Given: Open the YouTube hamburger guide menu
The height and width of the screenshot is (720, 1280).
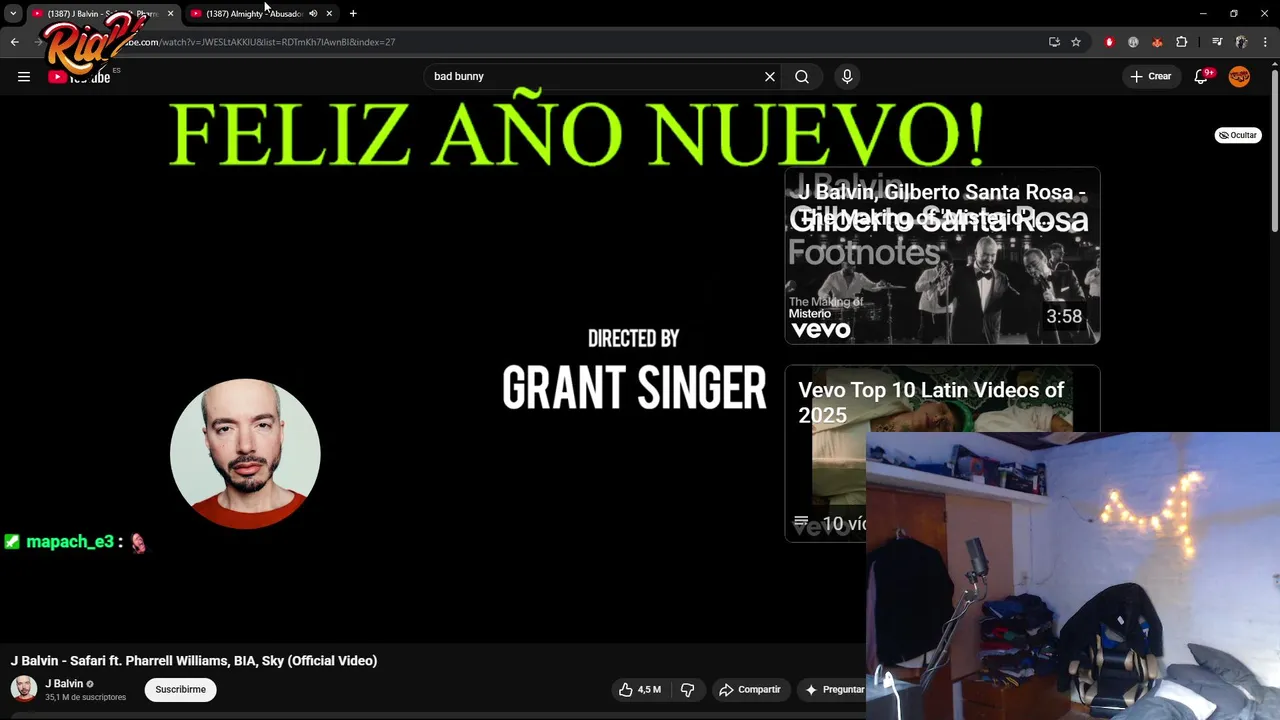Looking at the screenshot, I should pyautogui.click(x=24, y=76).
